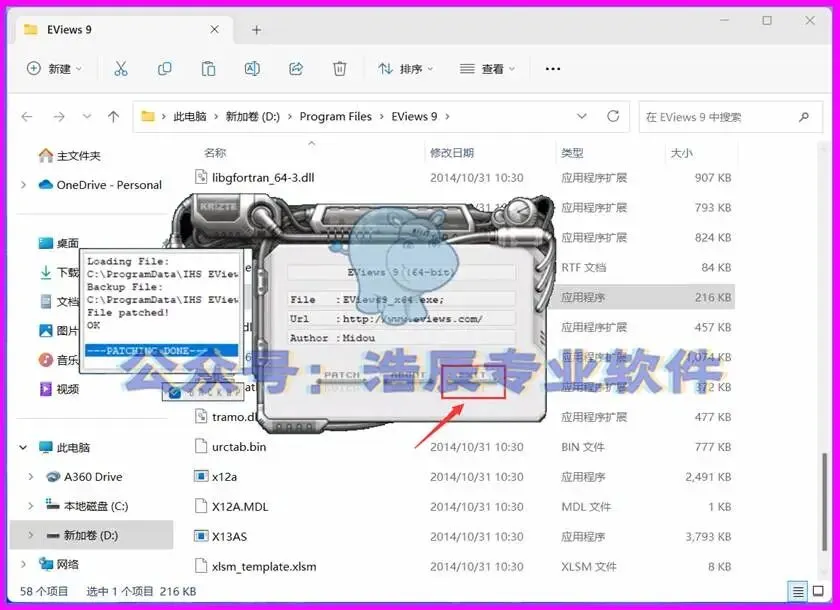Click the x12a application icon
Viewport: 840px width, 610px height.
click(201, 476)
